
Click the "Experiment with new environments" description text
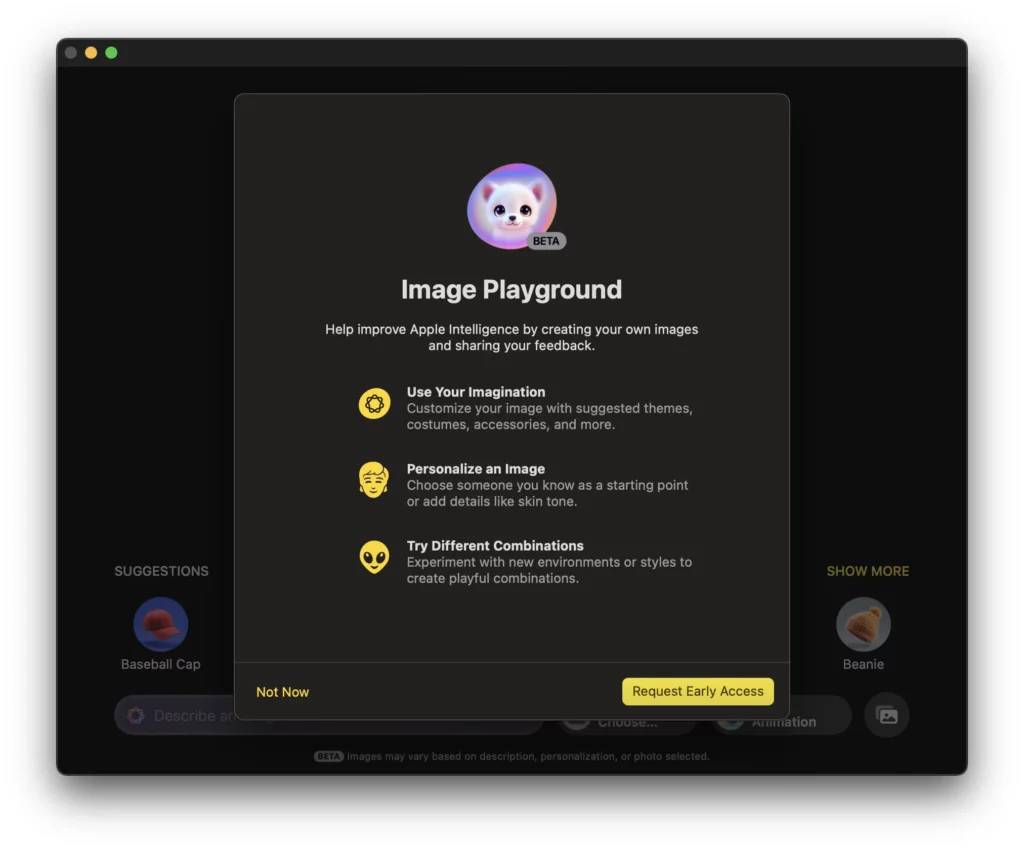tap(549, 570)
